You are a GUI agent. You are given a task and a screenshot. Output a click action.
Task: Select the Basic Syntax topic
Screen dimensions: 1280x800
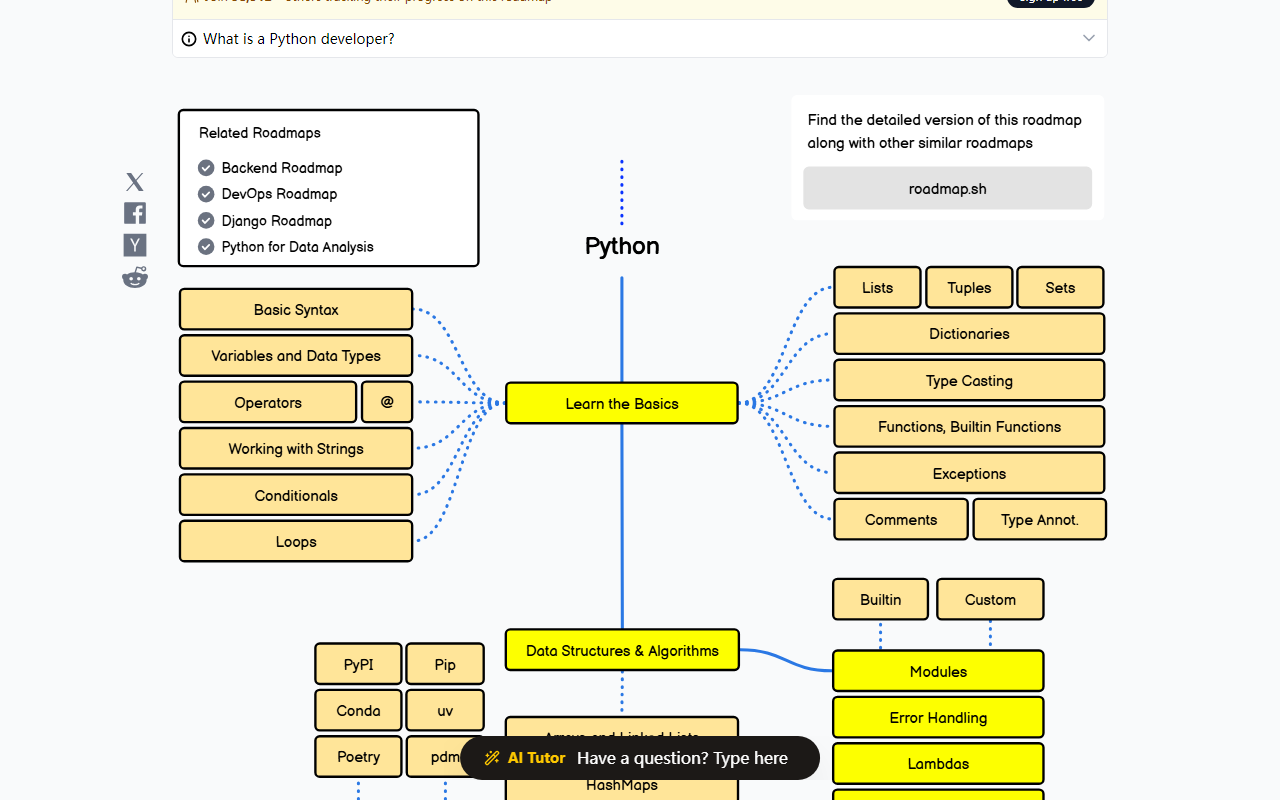(296, 309)
